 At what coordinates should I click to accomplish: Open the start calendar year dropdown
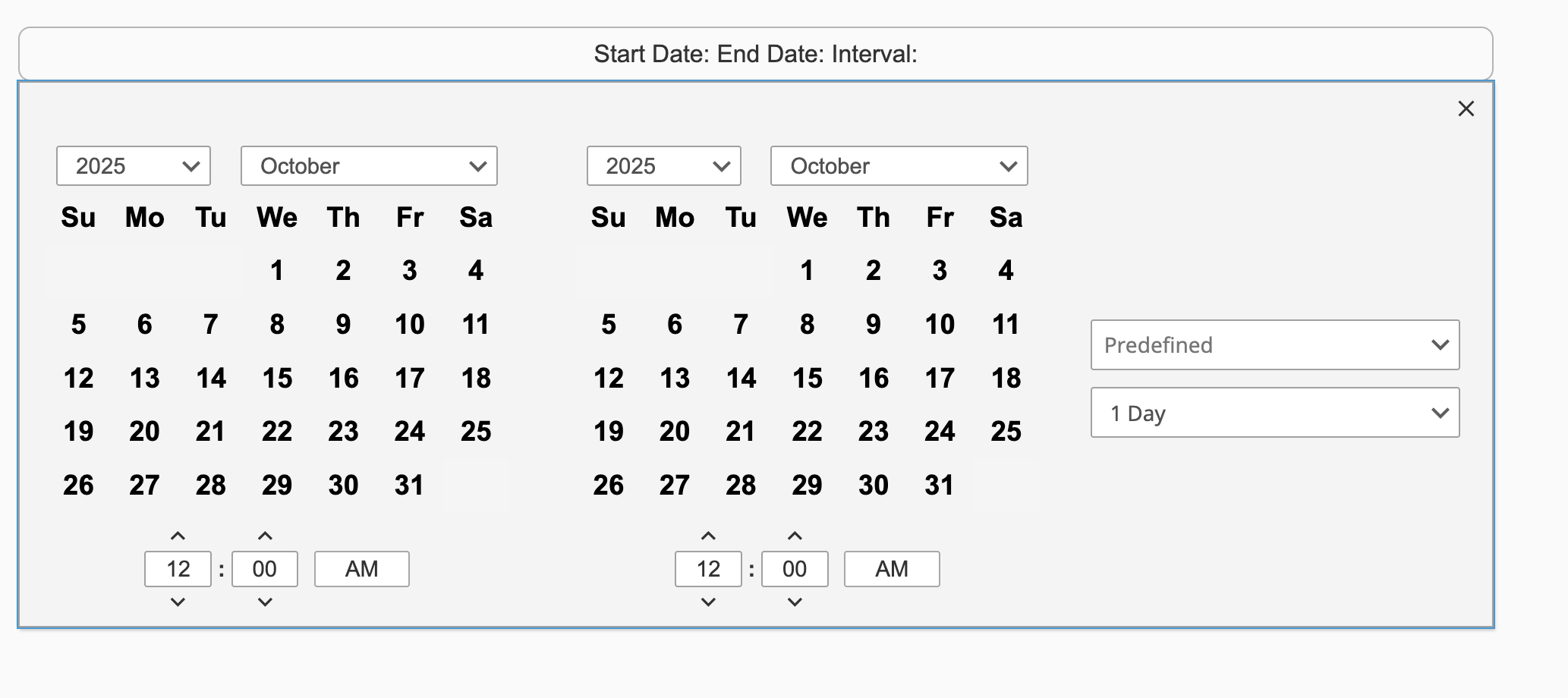134,166
